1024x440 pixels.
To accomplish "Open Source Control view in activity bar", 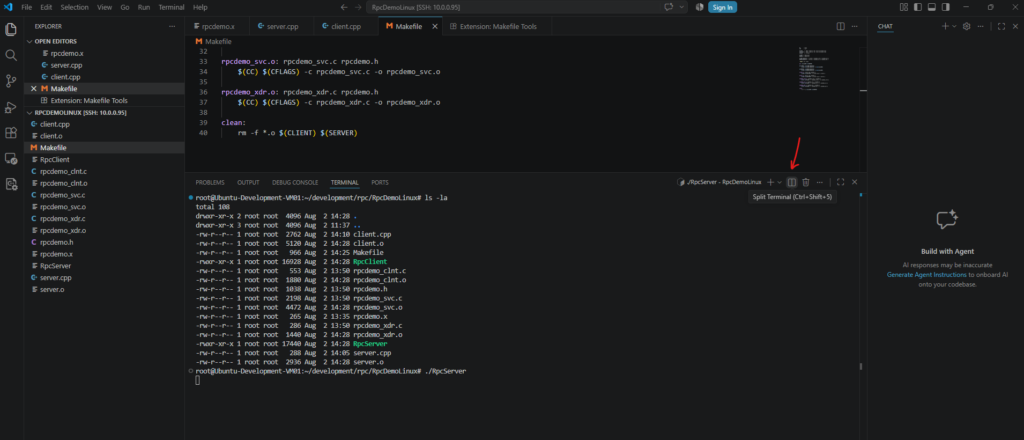I will coord(10,81).
